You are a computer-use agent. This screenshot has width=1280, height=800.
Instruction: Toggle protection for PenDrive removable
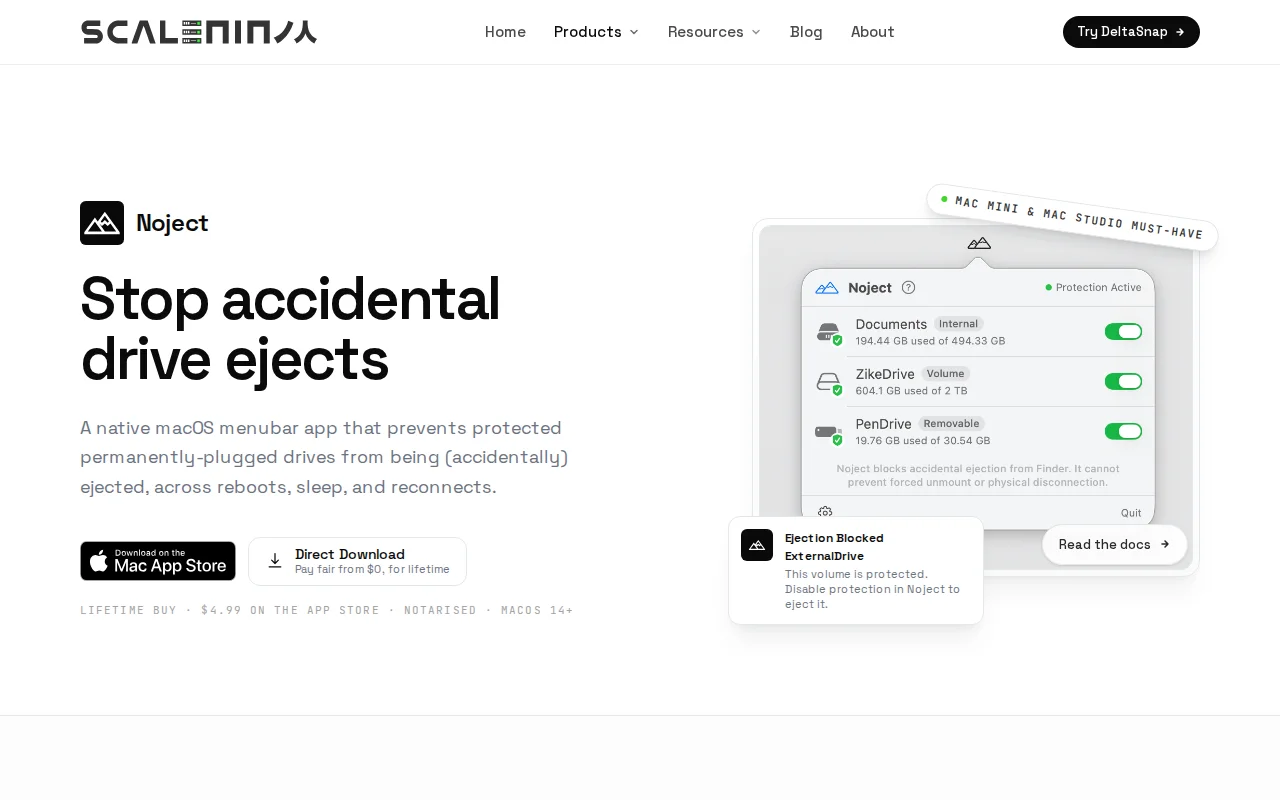click(1123, 431)
